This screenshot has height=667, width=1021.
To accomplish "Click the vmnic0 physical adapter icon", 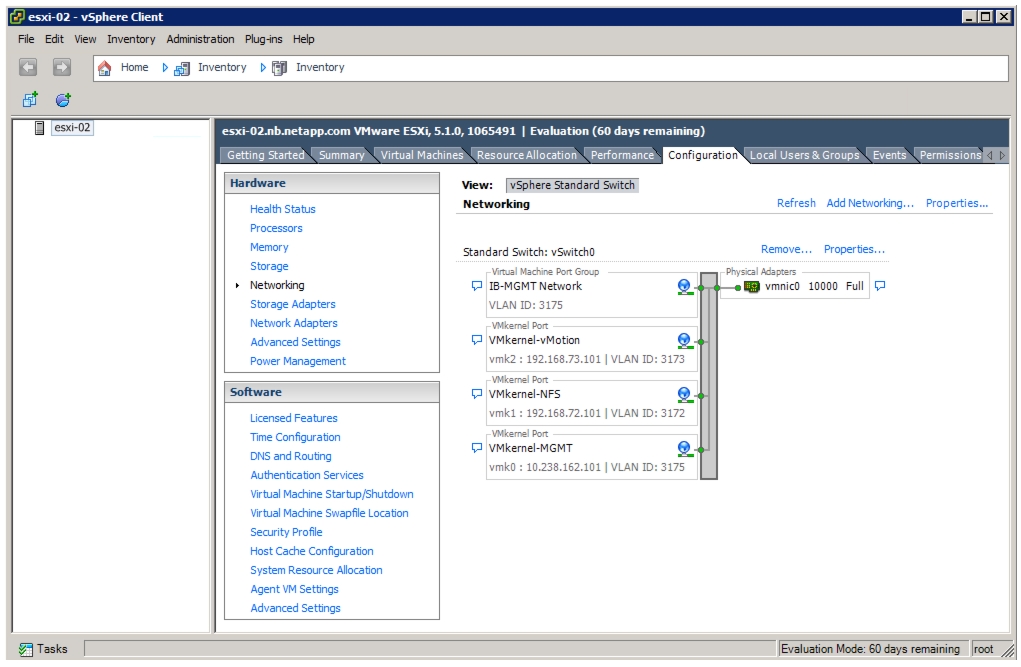I will point(751,287).
